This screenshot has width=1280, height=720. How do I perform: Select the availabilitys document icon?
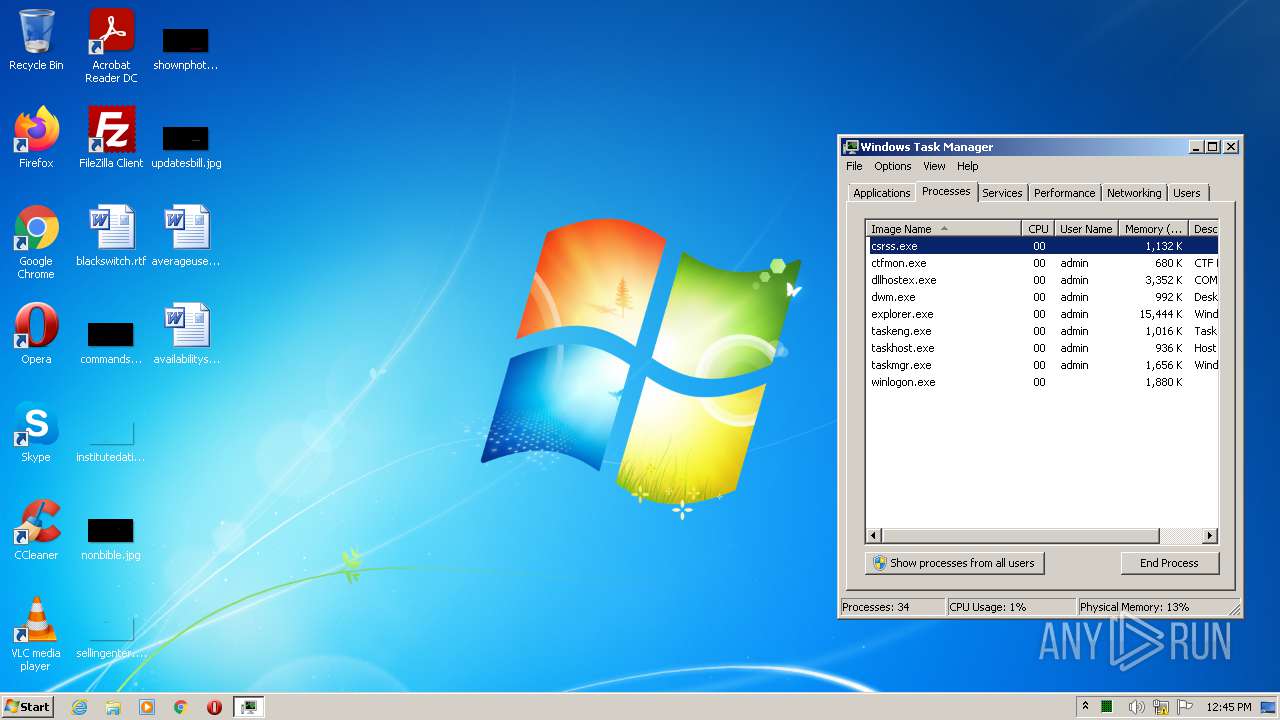point(186,334)
